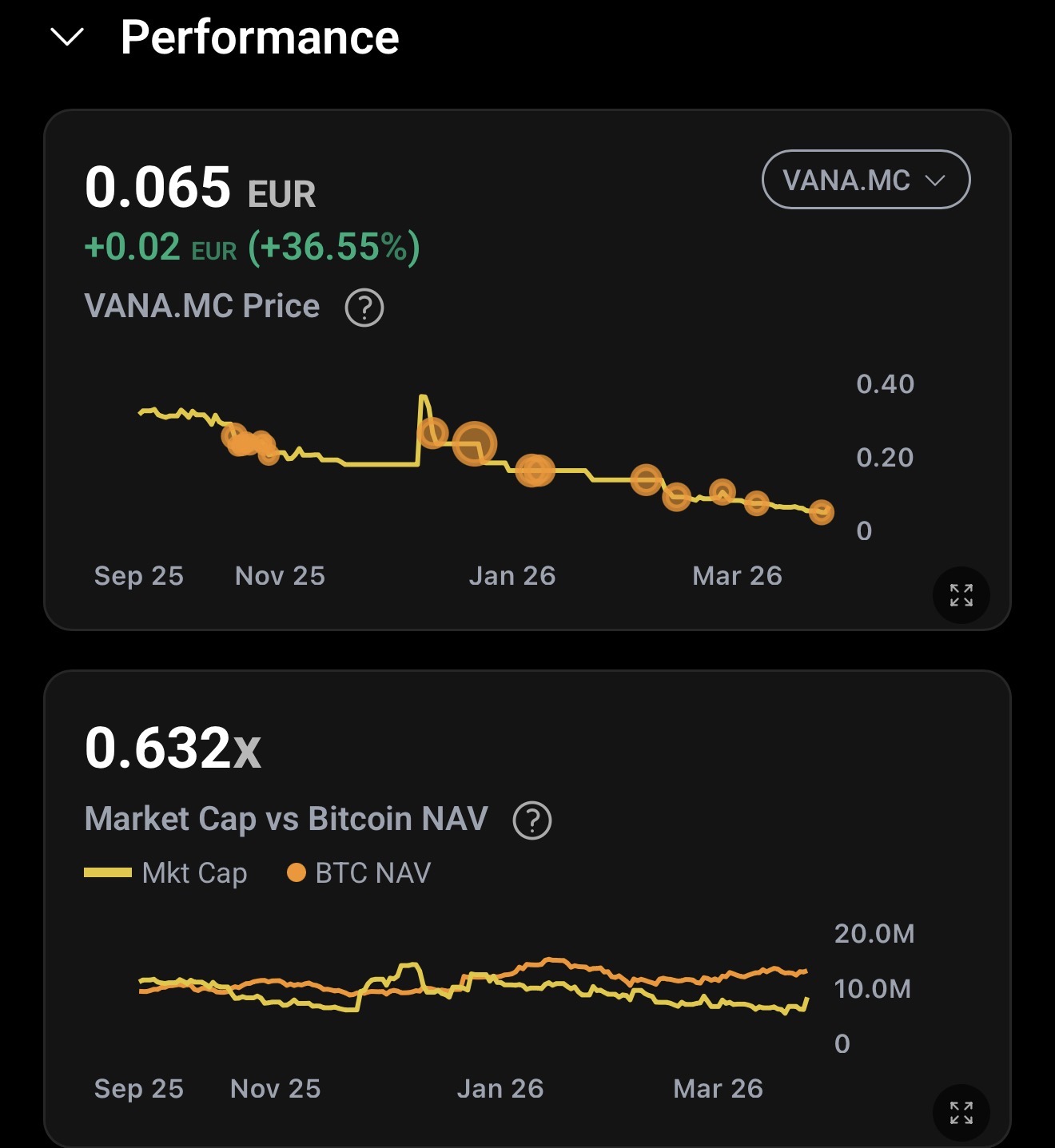This screenshot has height=1148, width=1055.
Task: Click Market Cap vs Bitcoin NAV title
Action: click(x=286, y=819)
